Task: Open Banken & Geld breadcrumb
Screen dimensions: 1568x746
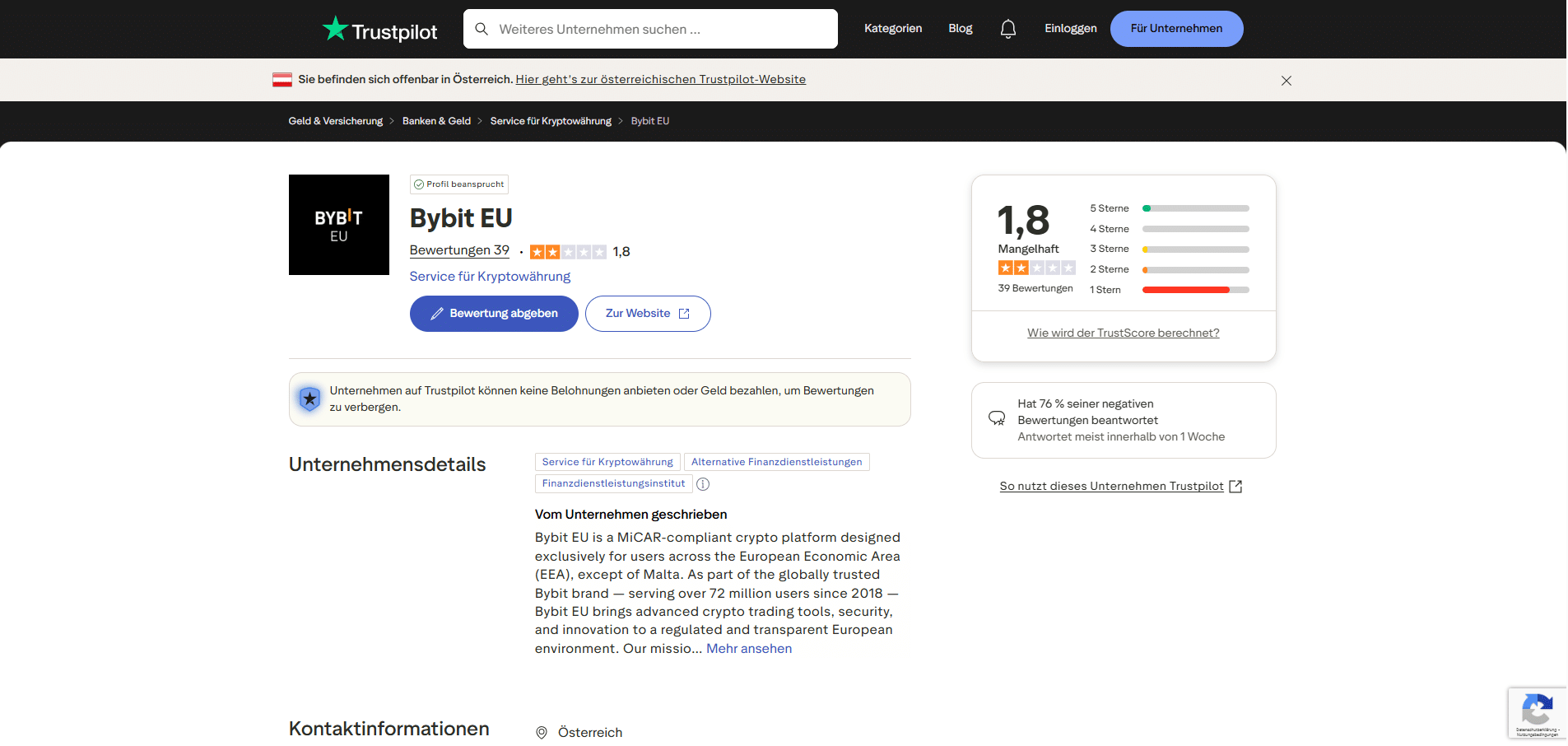Action: coord(436,121)
